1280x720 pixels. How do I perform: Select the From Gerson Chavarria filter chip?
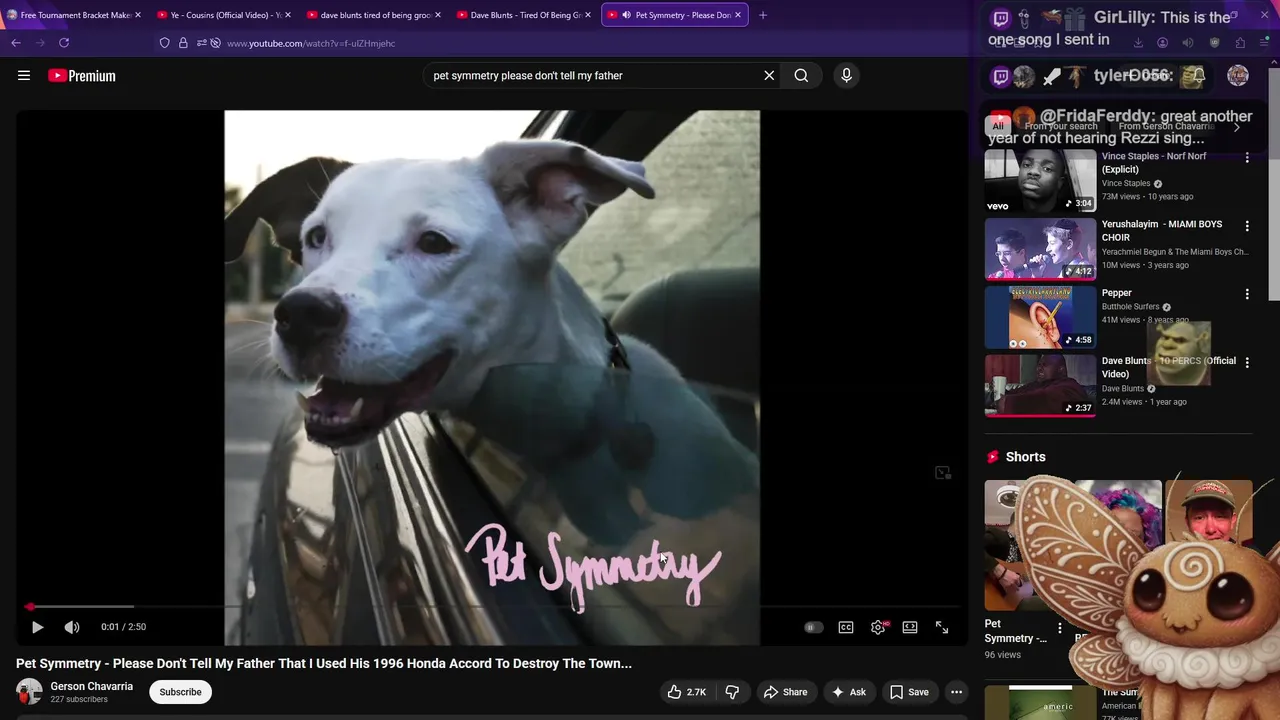click(x=1166, y=127)
